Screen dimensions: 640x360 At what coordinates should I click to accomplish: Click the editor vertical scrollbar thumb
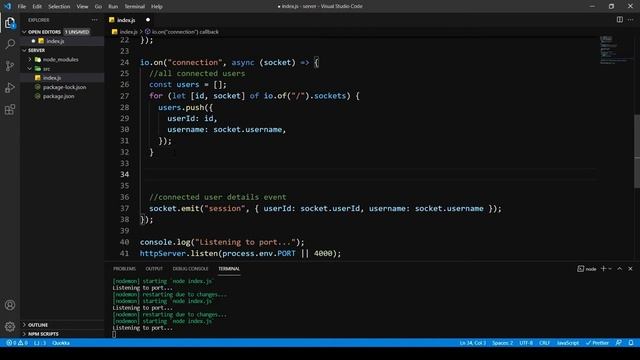coord(637,151)
